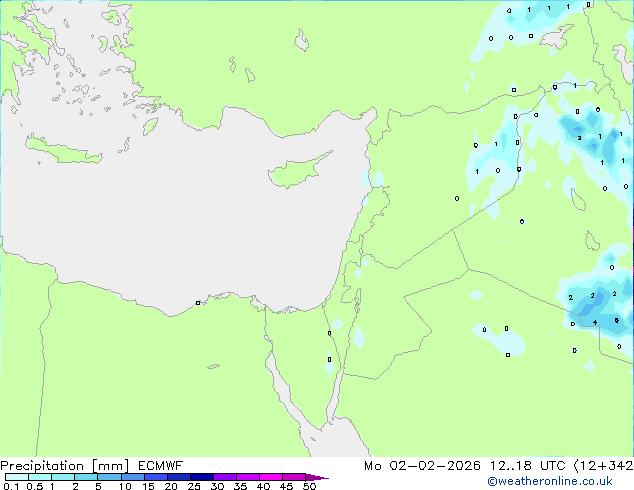Image resolution: width=634 pixels, height=490 pixels.
Task: Select the 45–50 mm legend swatch
Action: click(294, 477)
